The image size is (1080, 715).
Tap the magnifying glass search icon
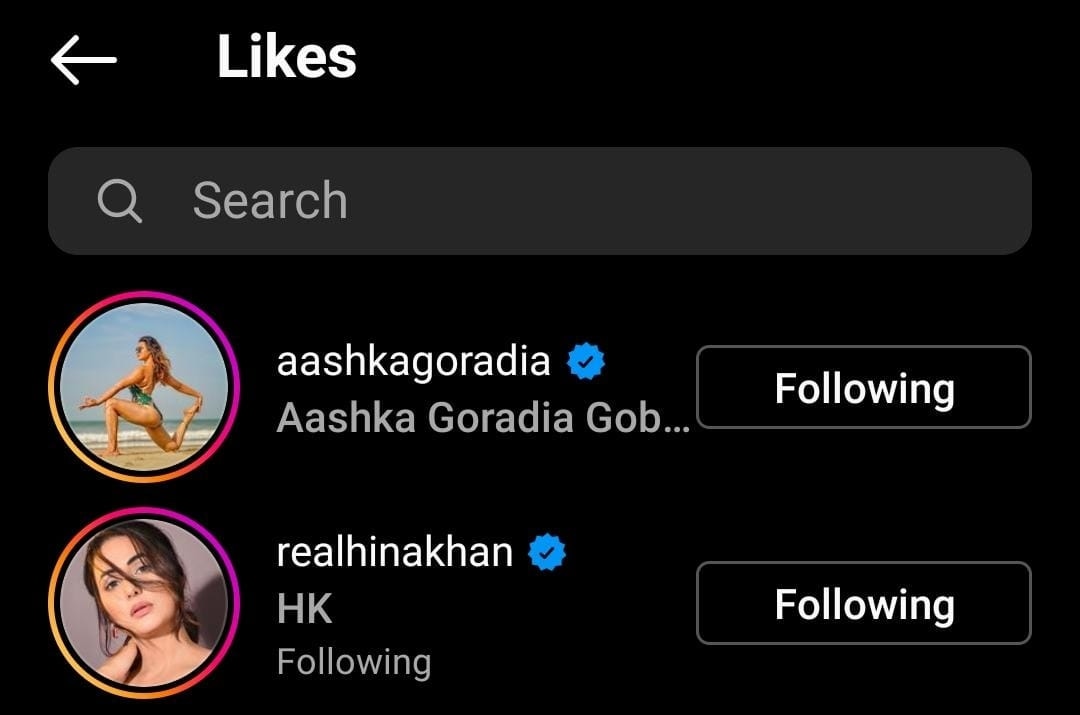tap(120, 201)
